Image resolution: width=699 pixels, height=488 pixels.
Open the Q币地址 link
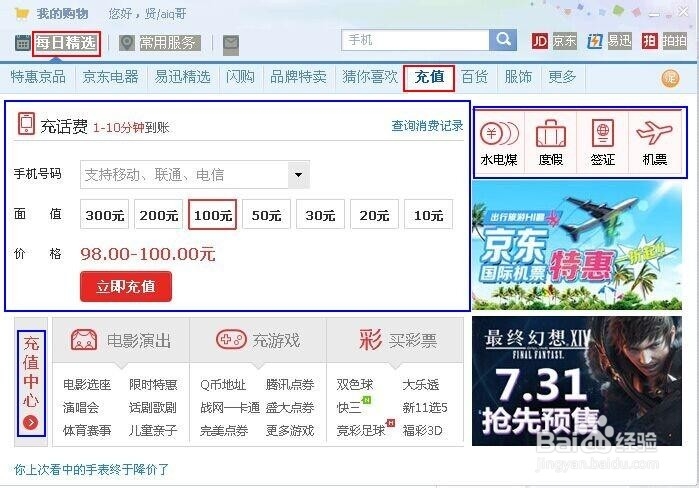tap(223, 385)
